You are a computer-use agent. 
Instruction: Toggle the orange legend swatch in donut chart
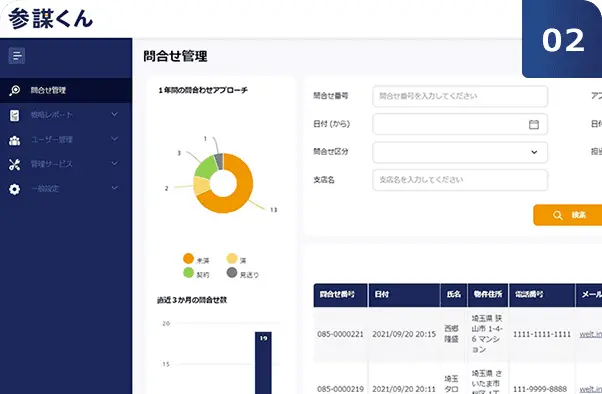(188, 259)
